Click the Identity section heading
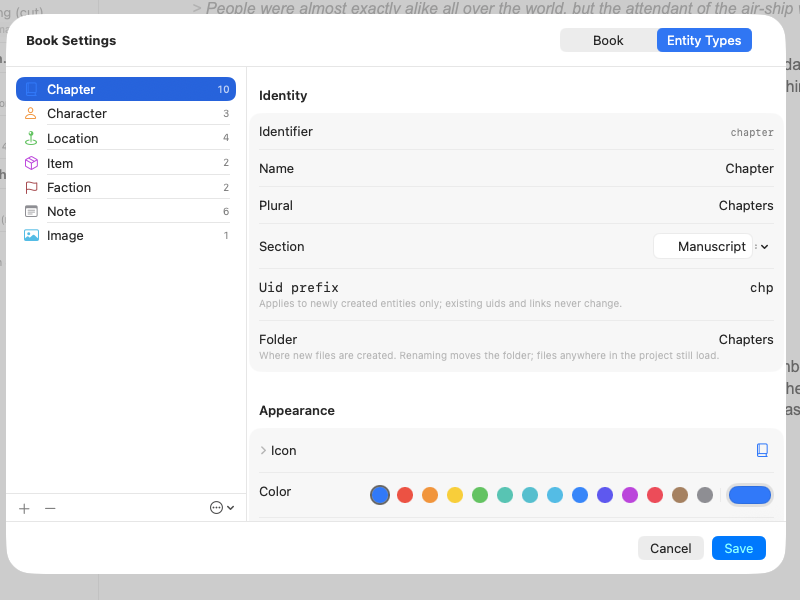This screenshot has width=800, height=600. tap(283, 95)
